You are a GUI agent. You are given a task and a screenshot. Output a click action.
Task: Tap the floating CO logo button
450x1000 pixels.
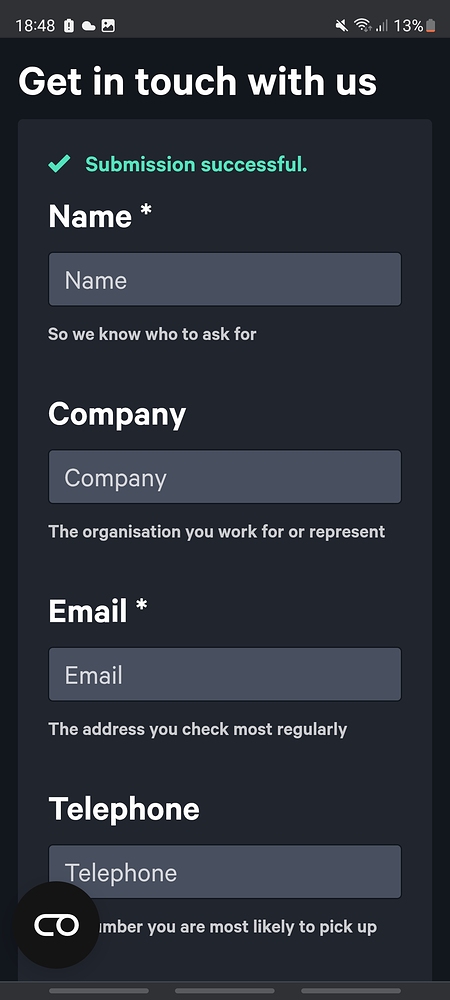(x=57, y=924)
